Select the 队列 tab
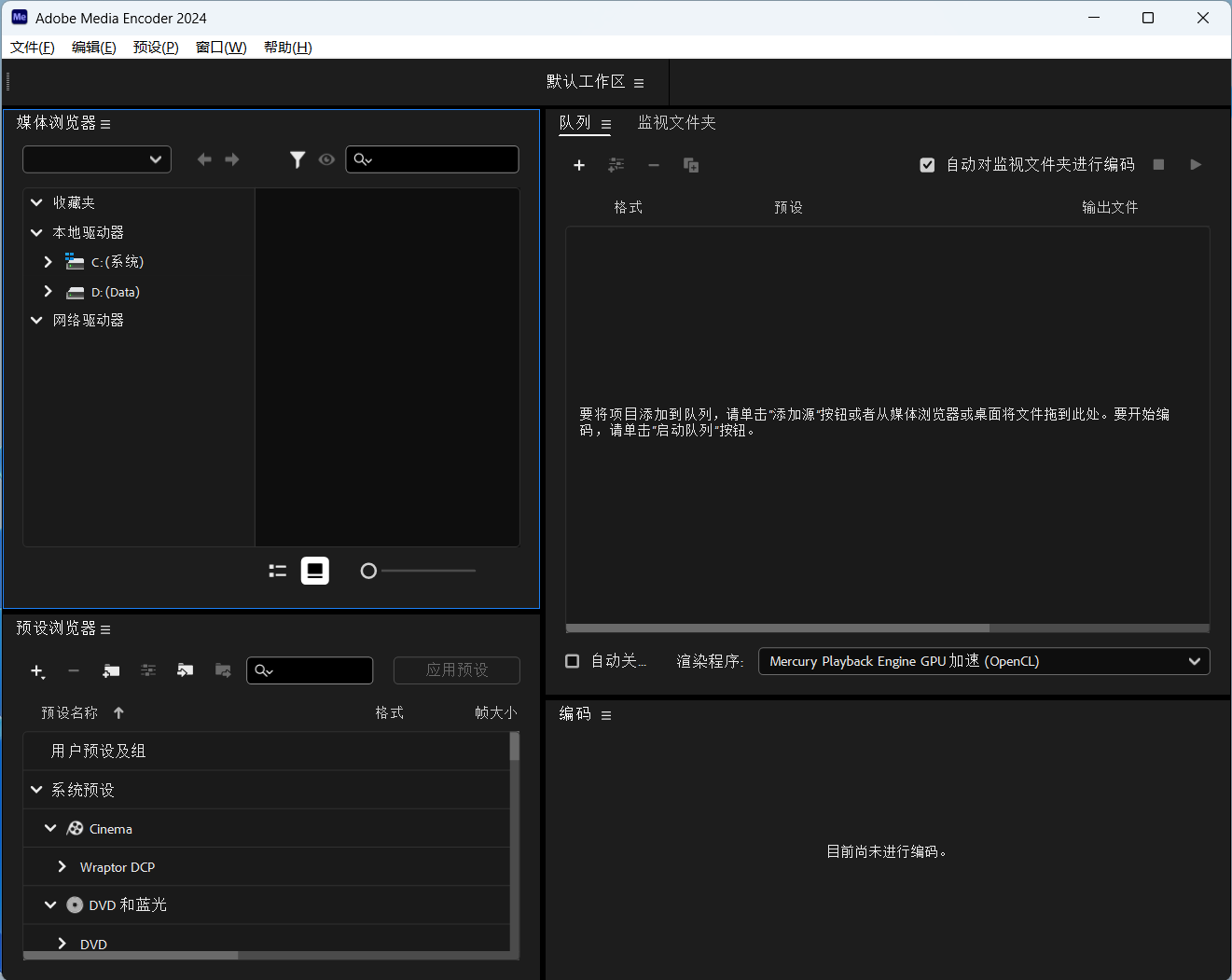Viewport: 1232px width, 980px height. tap(574, 123)
